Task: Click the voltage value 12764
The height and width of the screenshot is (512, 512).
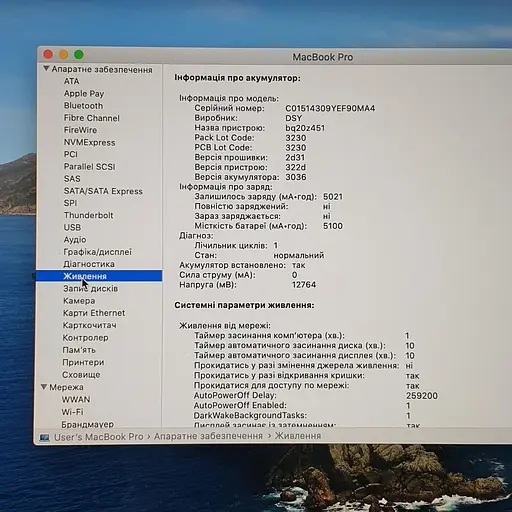Action: [304, 285]
